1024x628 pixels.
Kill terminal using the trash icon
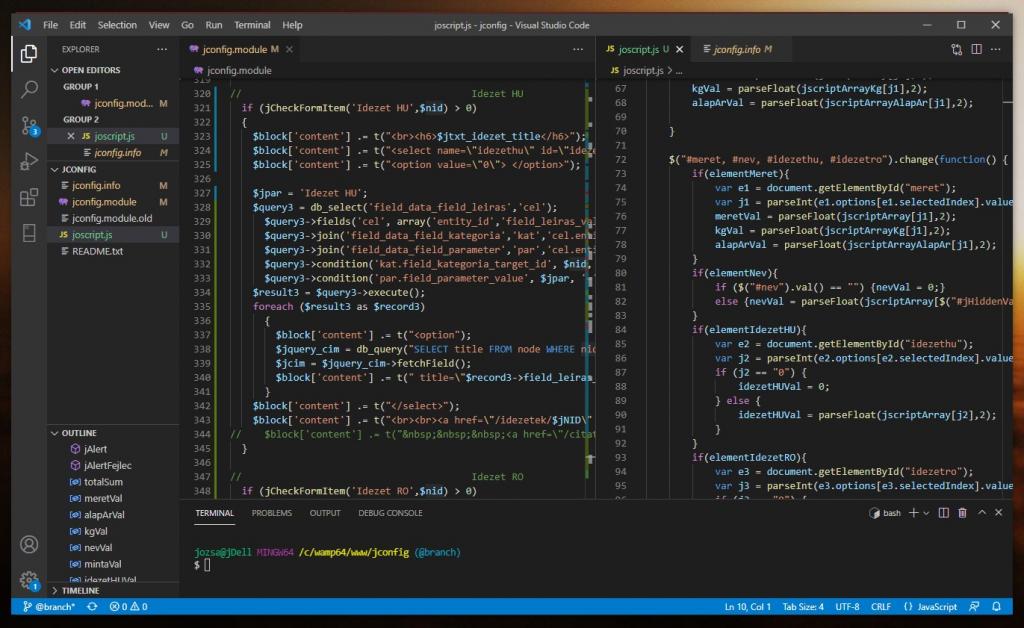tap(962, 513)
